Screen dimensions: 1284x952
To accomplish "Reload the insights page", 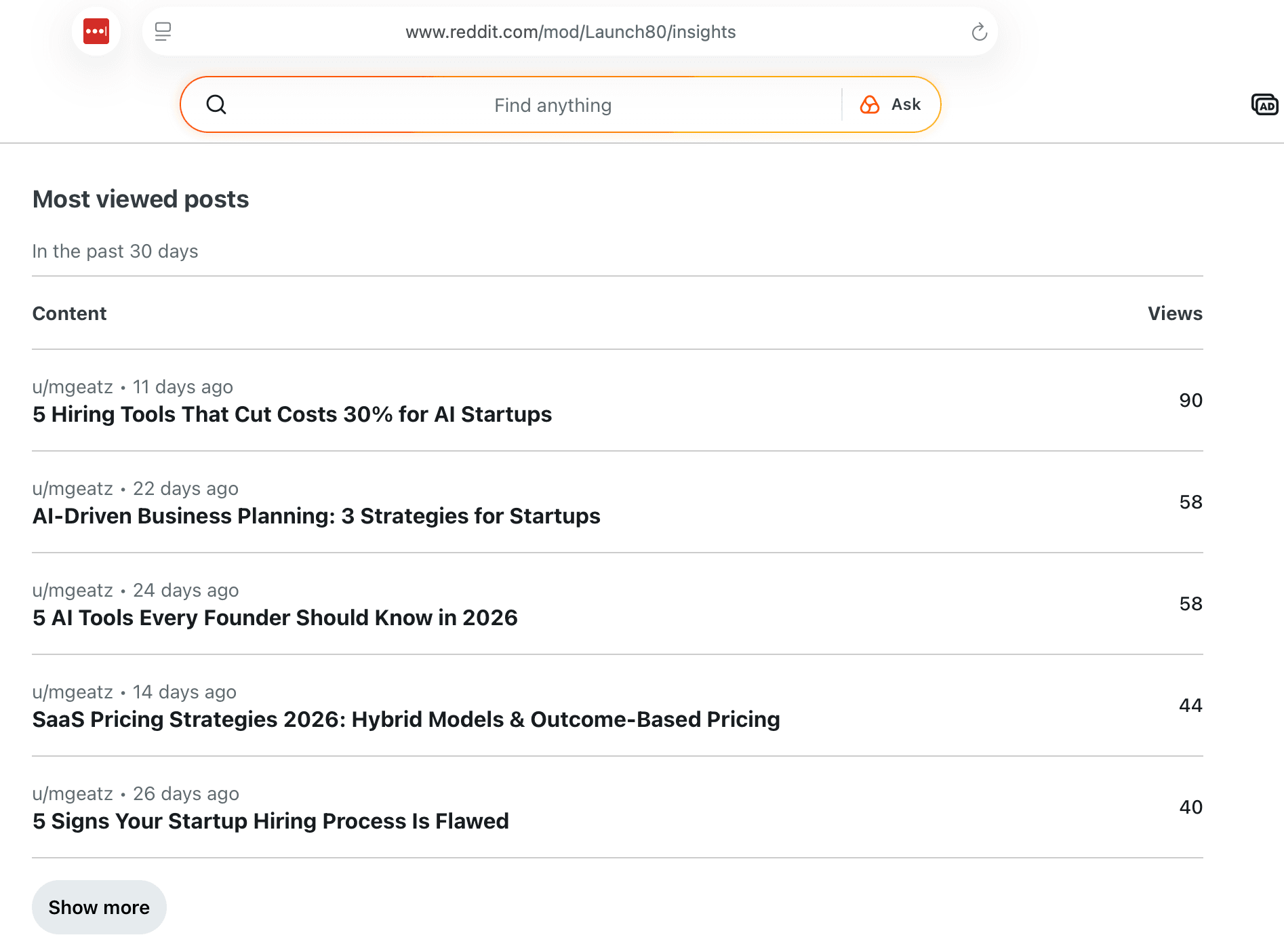I will point(978,31).
